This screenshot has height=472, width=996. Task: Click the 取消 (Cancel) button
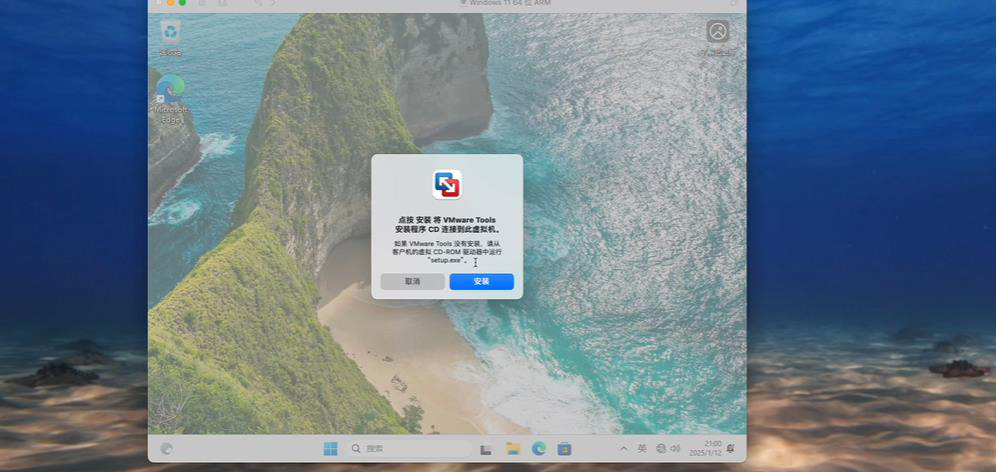pyautogui.click(x=412, y=281)
